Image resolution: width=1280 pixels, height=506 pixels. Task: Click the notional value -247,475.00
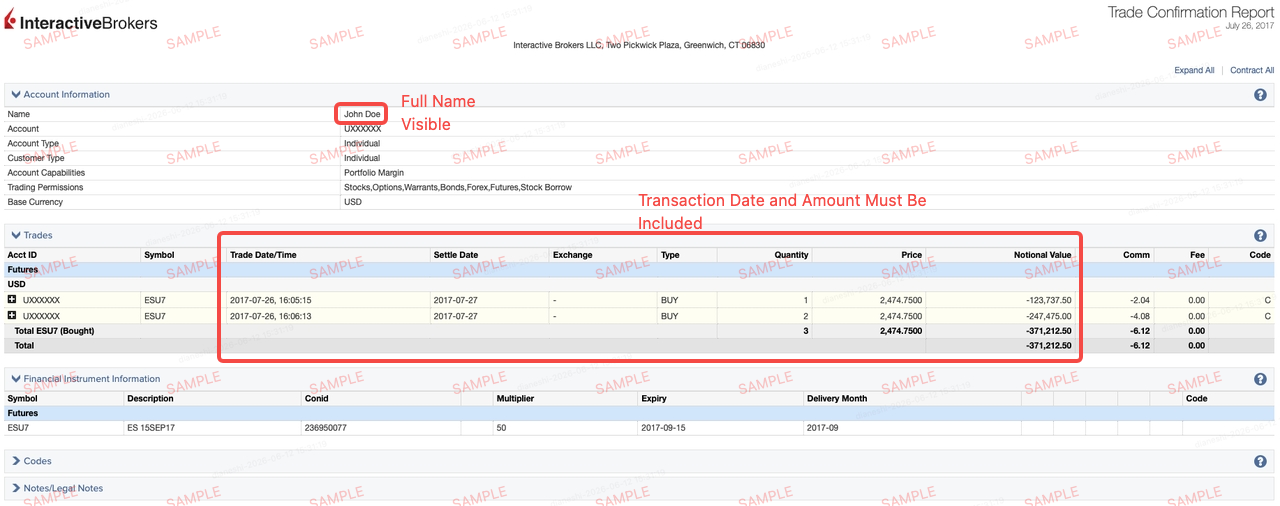click(1046, 315)
